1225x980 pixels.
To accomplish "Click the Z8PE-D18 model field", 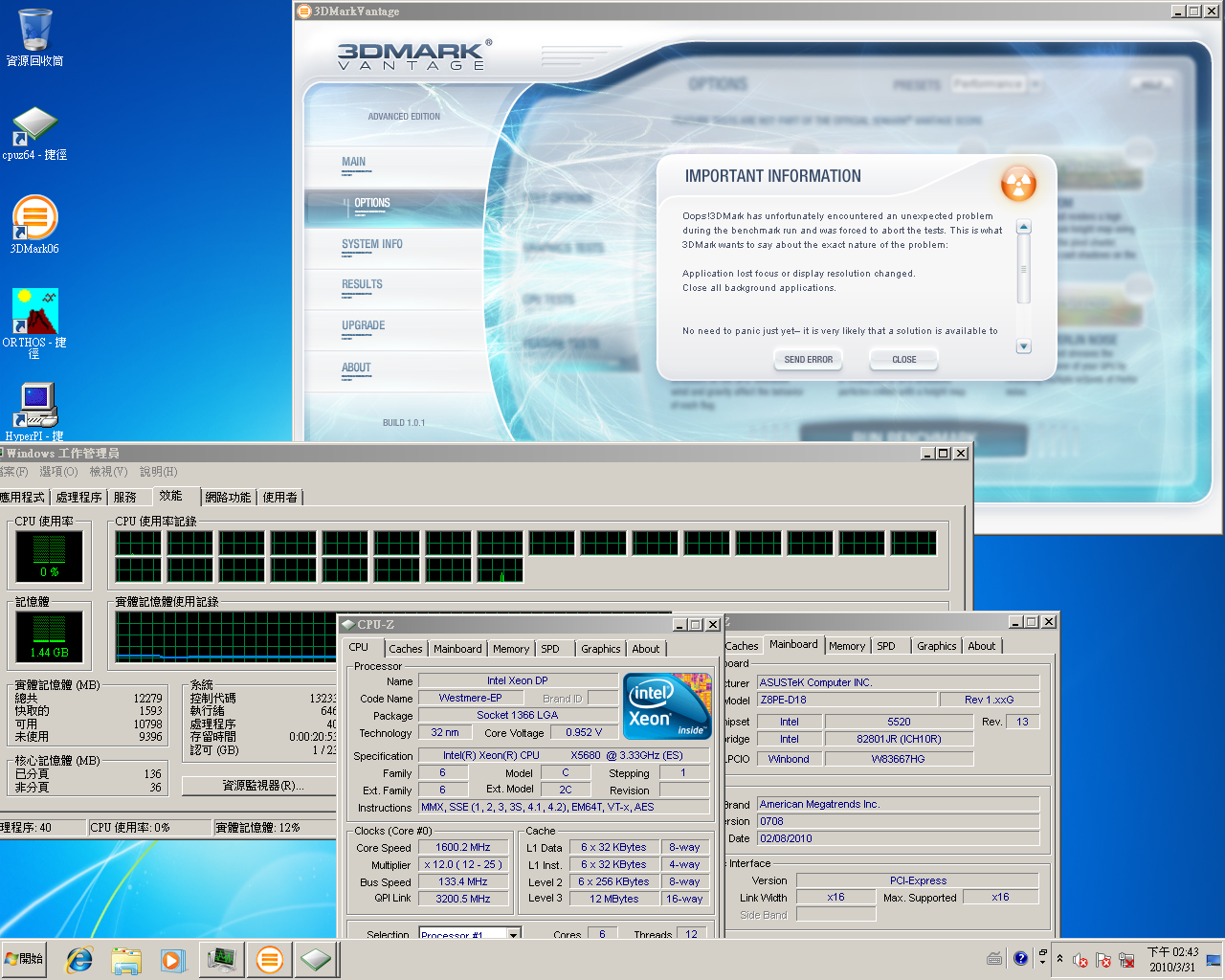I will click(846, 700).
